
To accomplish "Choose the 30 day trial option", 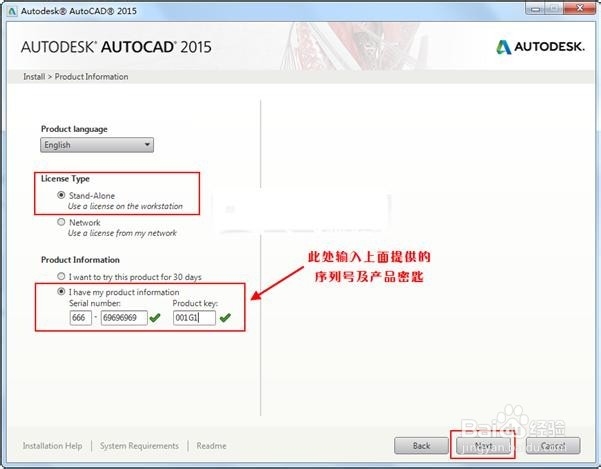I will coord(61,276).
